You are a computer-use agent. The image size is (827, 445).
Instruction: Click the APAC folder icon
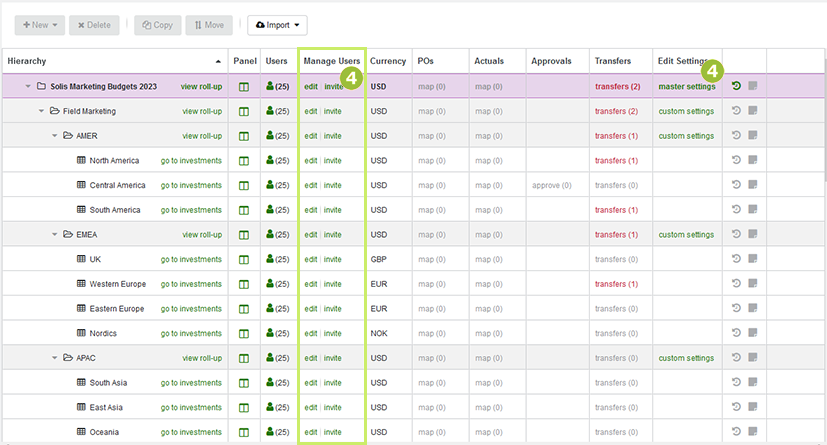click(x=68, y=357)
